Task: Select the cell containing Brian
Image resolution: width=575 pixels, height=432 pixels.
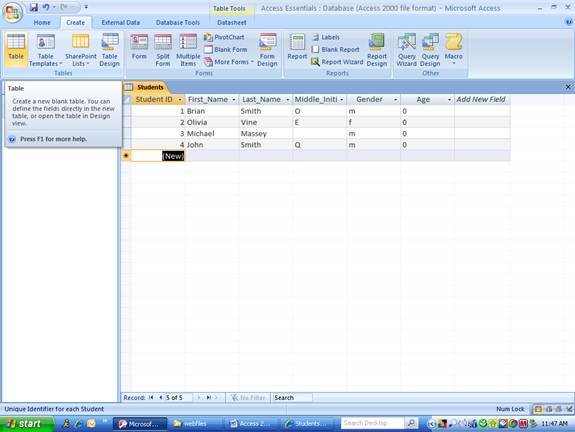Action: [x=212, y=111]
